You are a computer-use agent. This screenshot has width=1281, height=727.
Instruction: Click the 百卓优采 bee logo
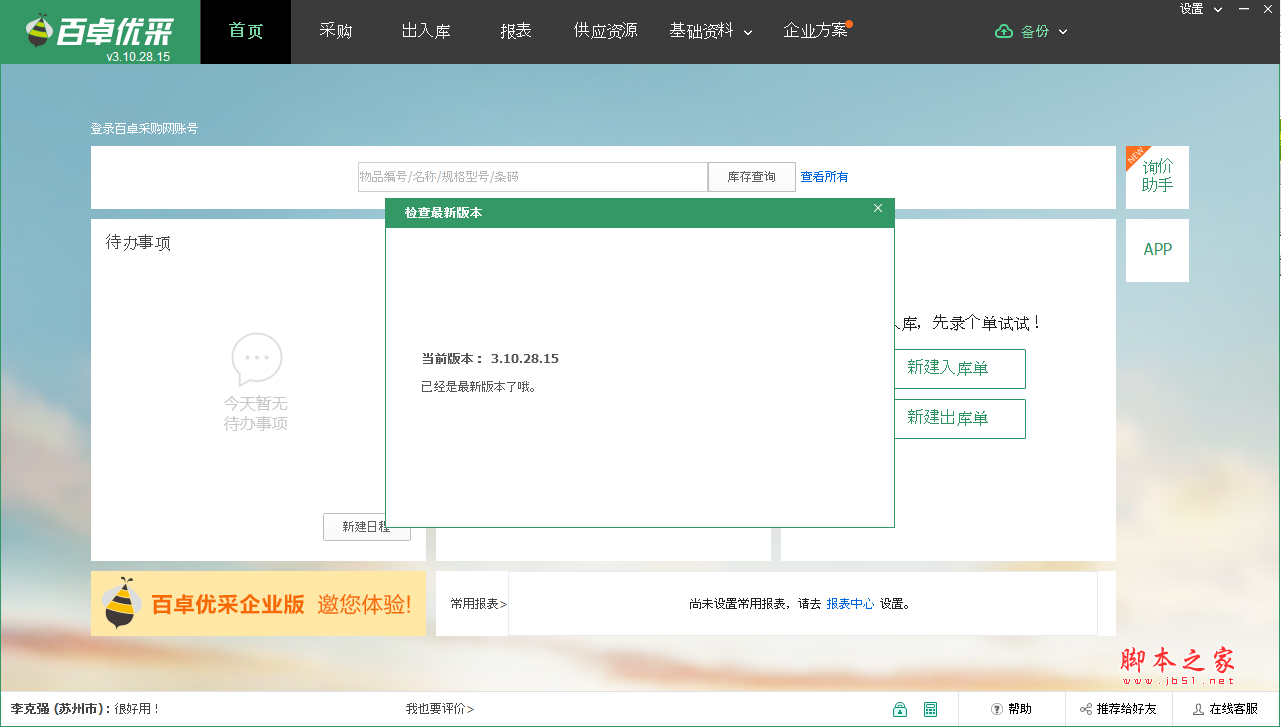tap(99, 31)
